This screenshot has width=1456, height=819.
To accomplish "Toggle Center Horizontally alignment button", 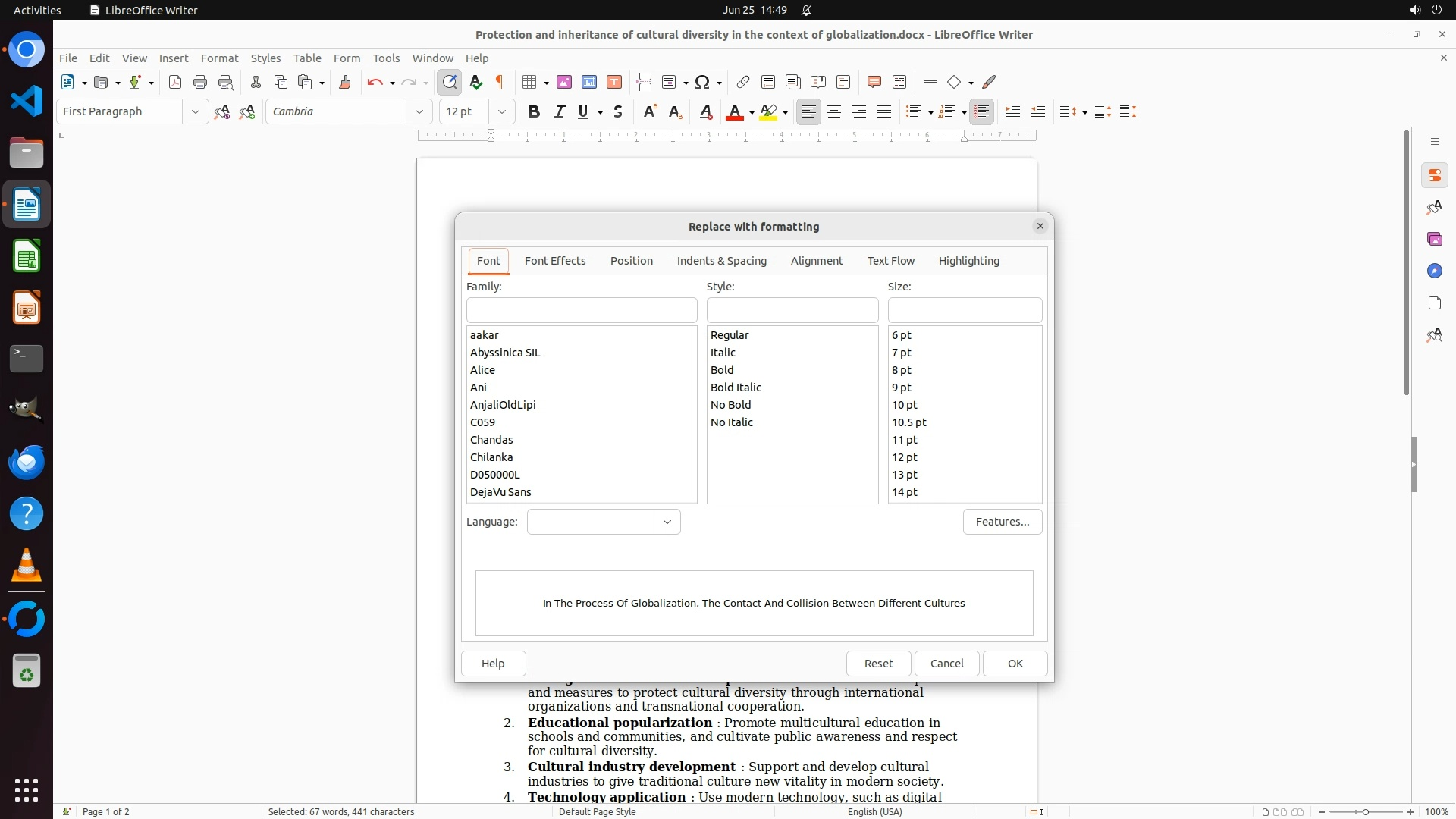I will [x=834, y=112].
